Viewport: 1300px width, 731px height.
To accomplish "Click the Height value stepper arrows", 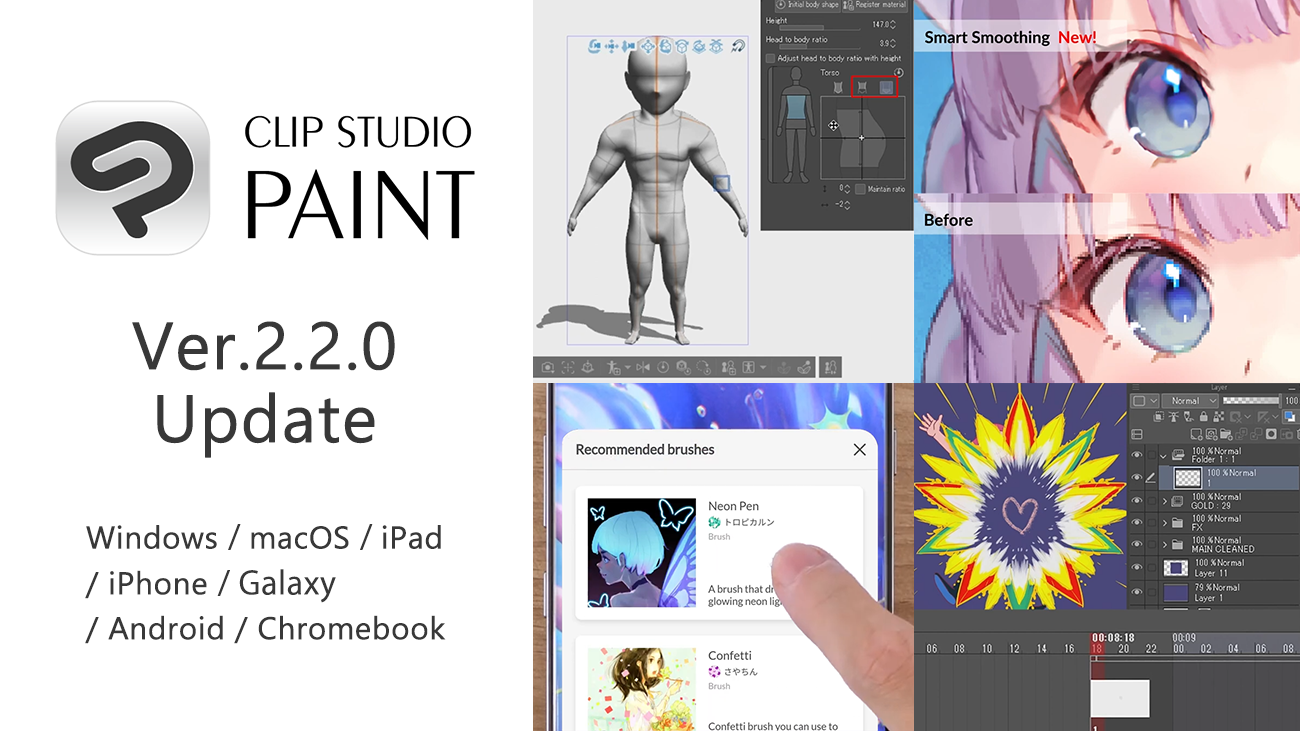I will click(893, 24).
